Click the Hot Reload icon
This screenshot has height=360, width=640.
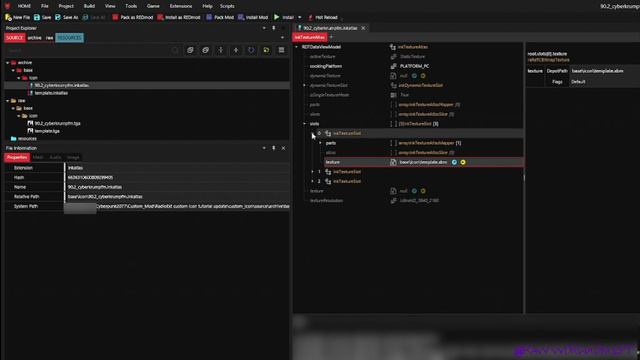click(311, 17)
